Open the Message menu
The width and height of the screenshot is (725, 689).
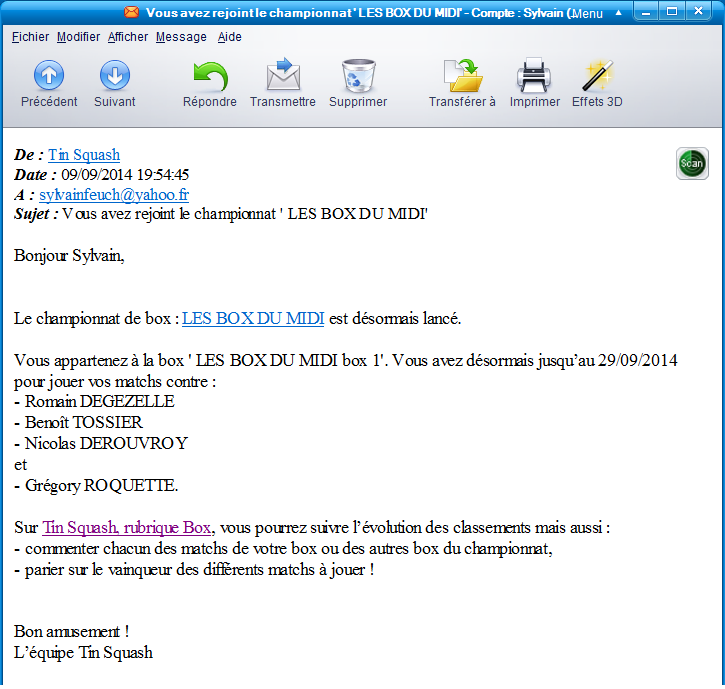click(x=181, y=37)
